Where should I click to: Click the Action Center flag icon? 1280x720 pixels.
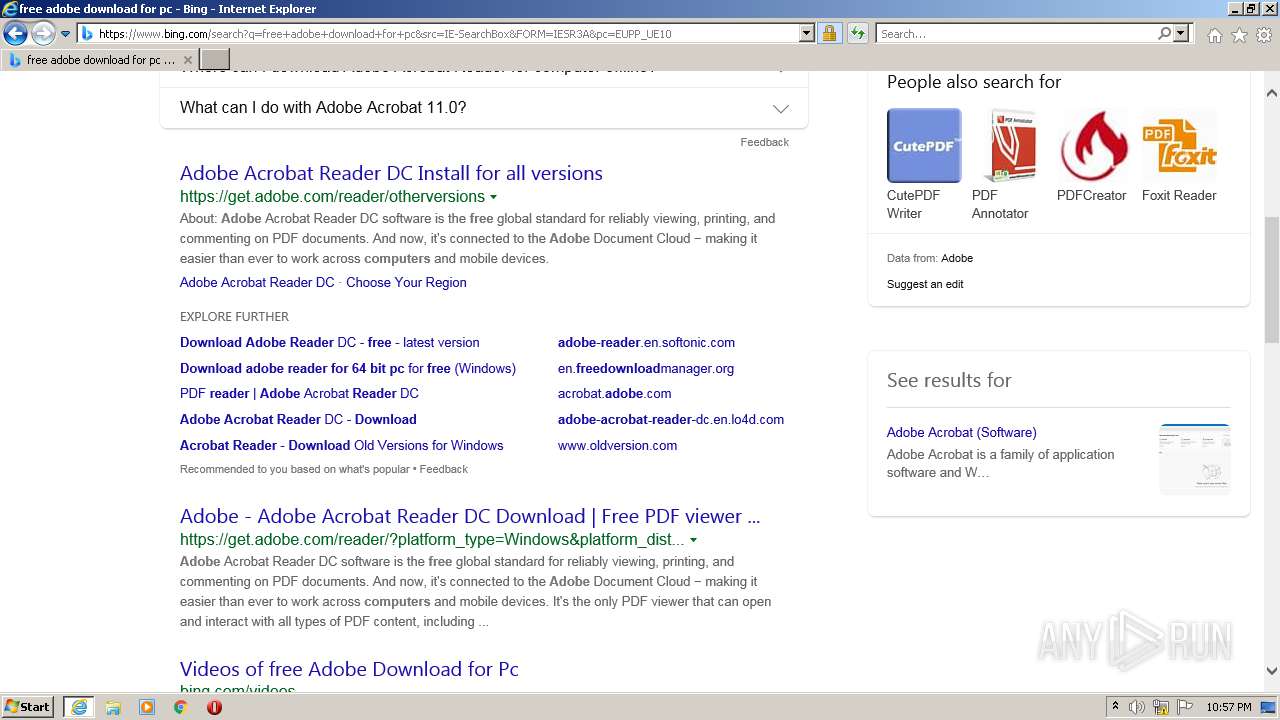click(1185, 707)
